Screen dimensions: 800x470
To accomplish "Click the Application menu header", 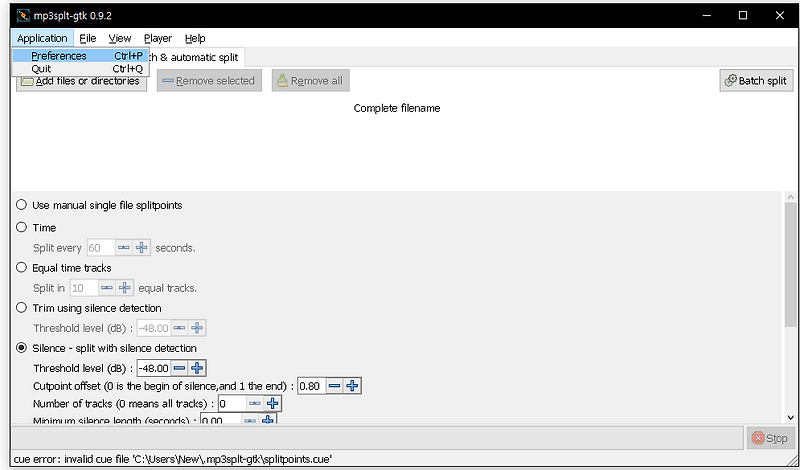I will 42,38.
